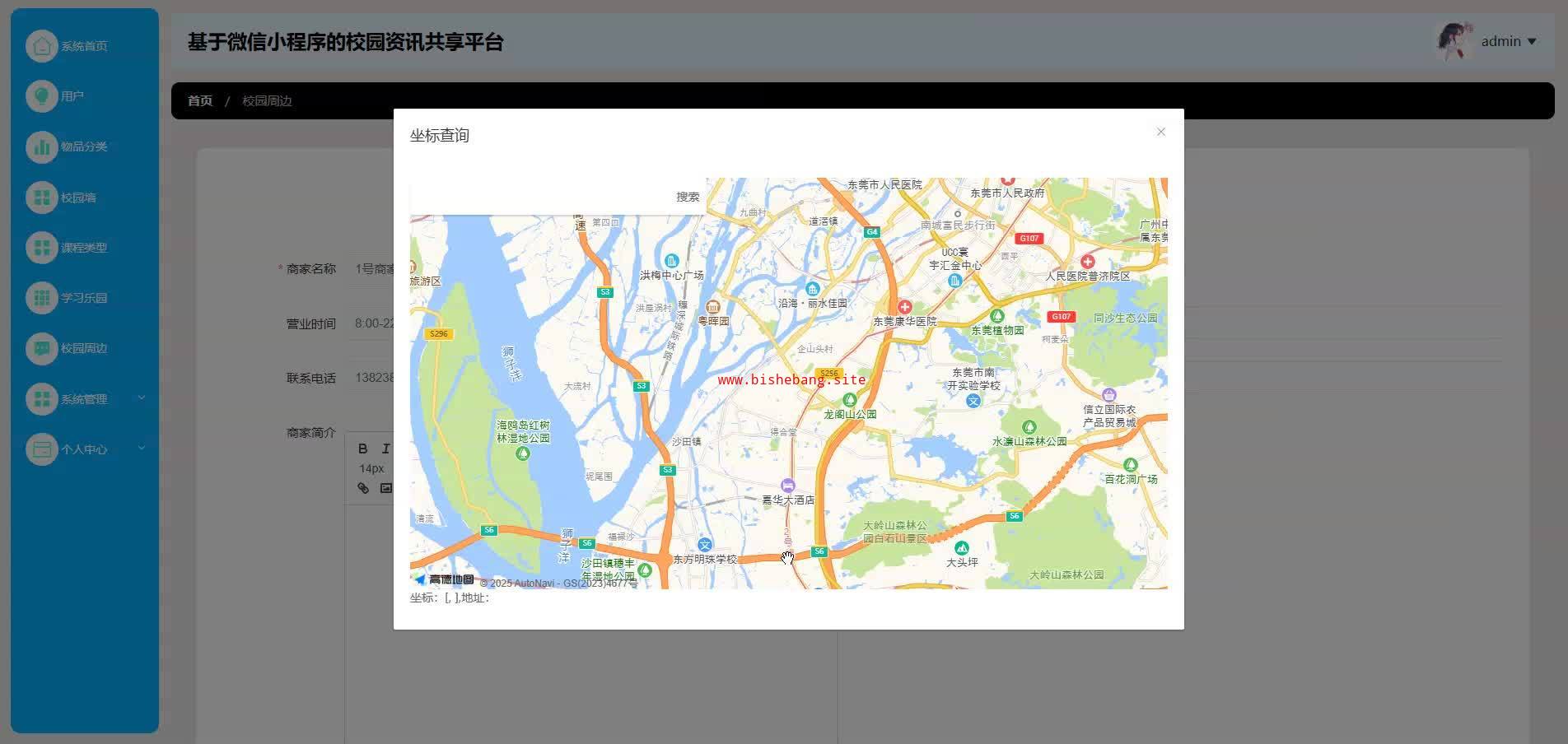1568x744 pixels.
Task: Click the 首页 breadcrumb link
Action: pyautogui.click(x=200, y=101)
